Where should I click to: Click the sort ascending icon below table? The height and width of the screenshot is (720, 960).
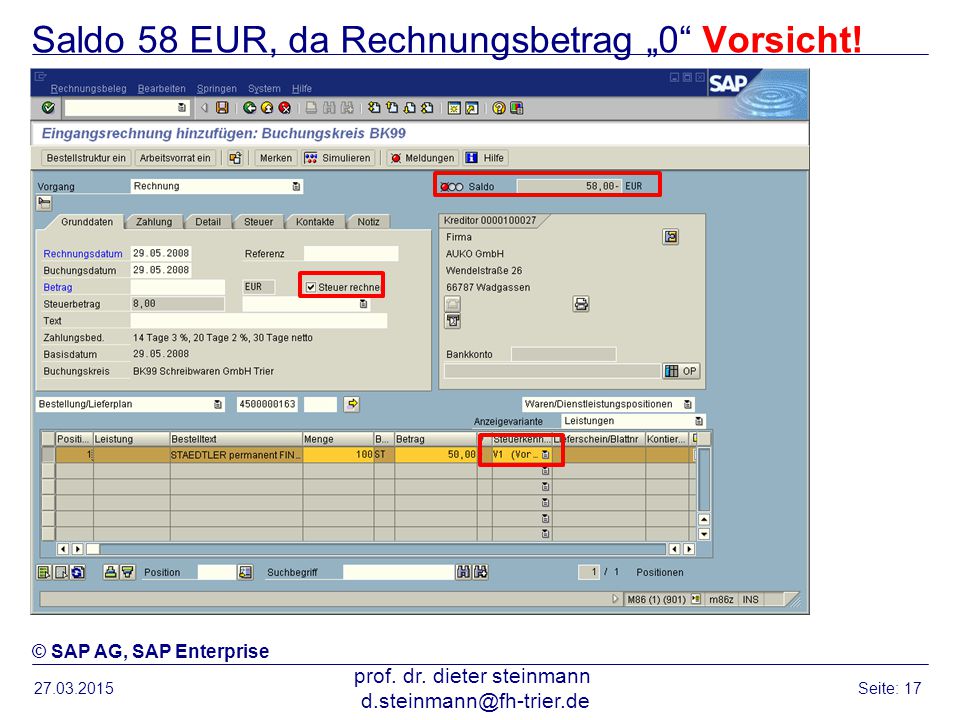click(x=110, y=572)
